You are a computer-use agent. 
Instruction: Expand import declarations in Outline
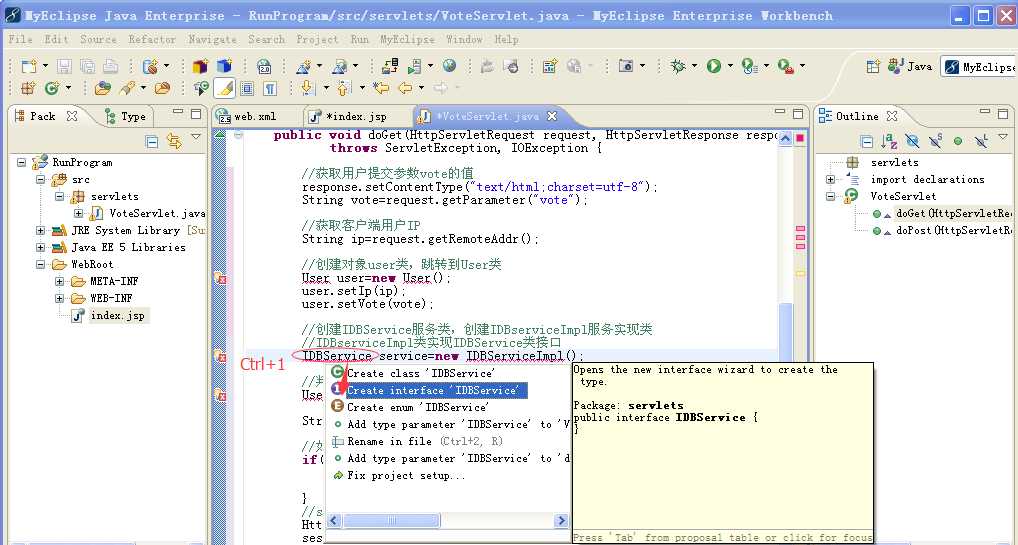pyautogui.click(x=830, y=179)
